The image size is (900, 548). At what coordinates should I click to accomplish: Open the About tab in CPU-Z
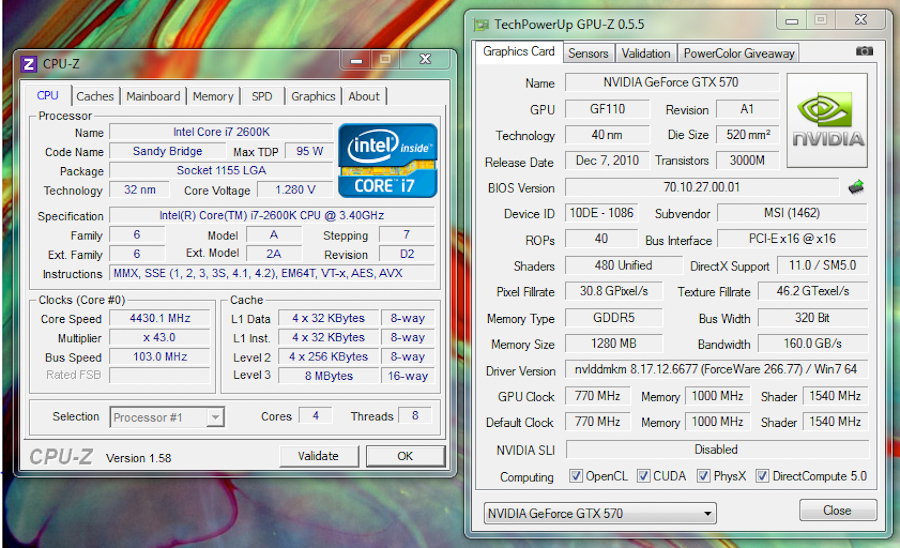364,96
